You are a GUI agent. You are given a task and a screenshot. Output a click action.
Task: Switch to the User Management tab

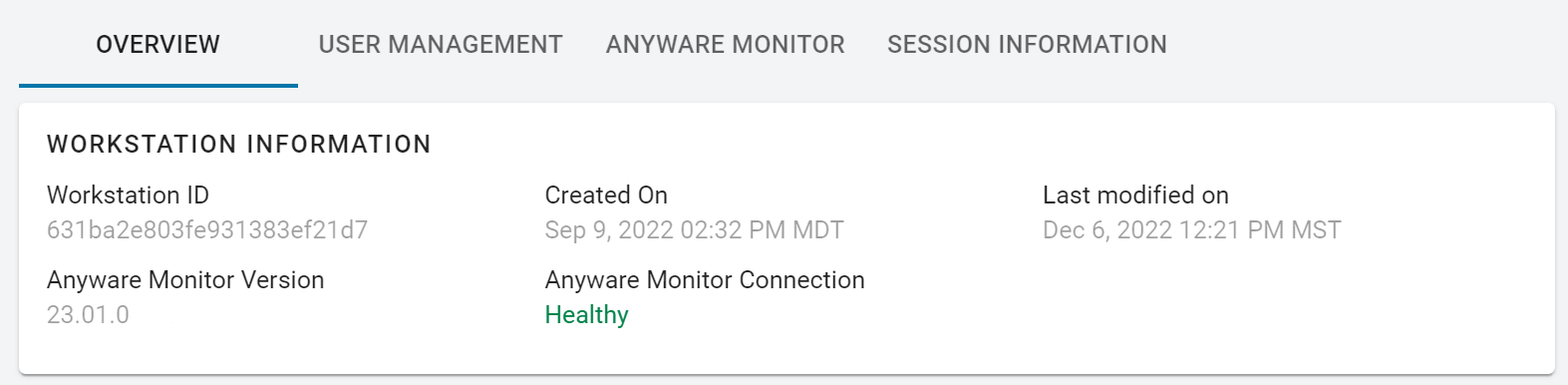[441, 44]
